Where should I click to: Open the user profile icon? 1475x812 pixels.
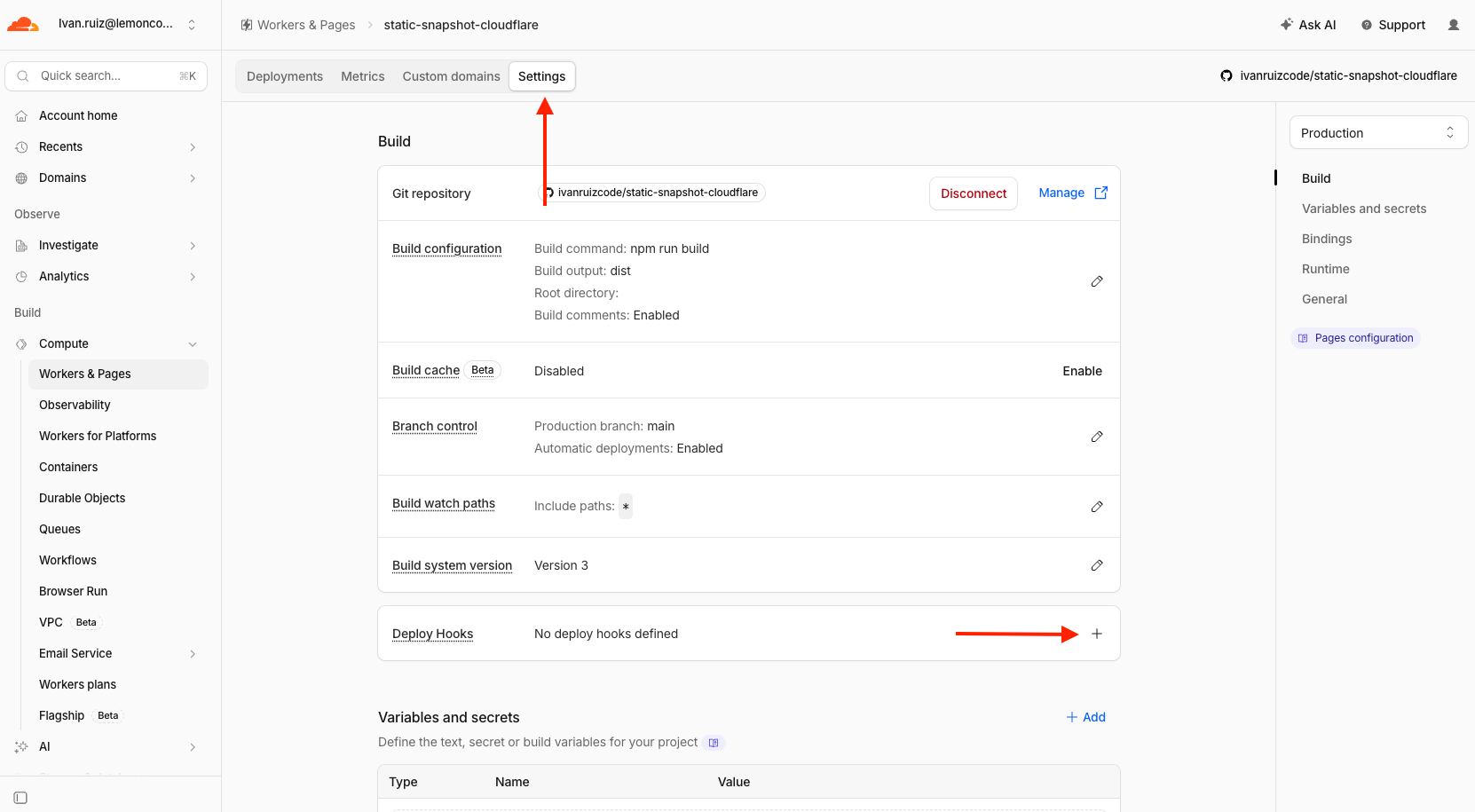click(x=1454, y=25)
